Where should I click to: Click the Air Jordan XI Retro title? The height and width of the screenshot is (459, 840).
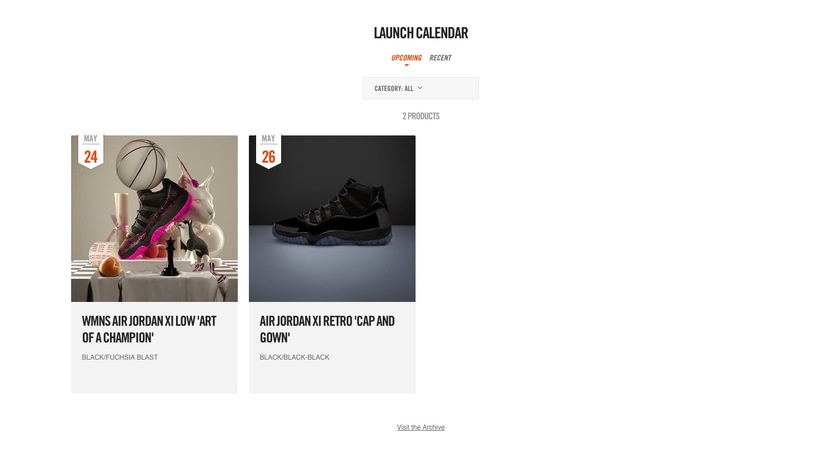(x=327, y=329)
